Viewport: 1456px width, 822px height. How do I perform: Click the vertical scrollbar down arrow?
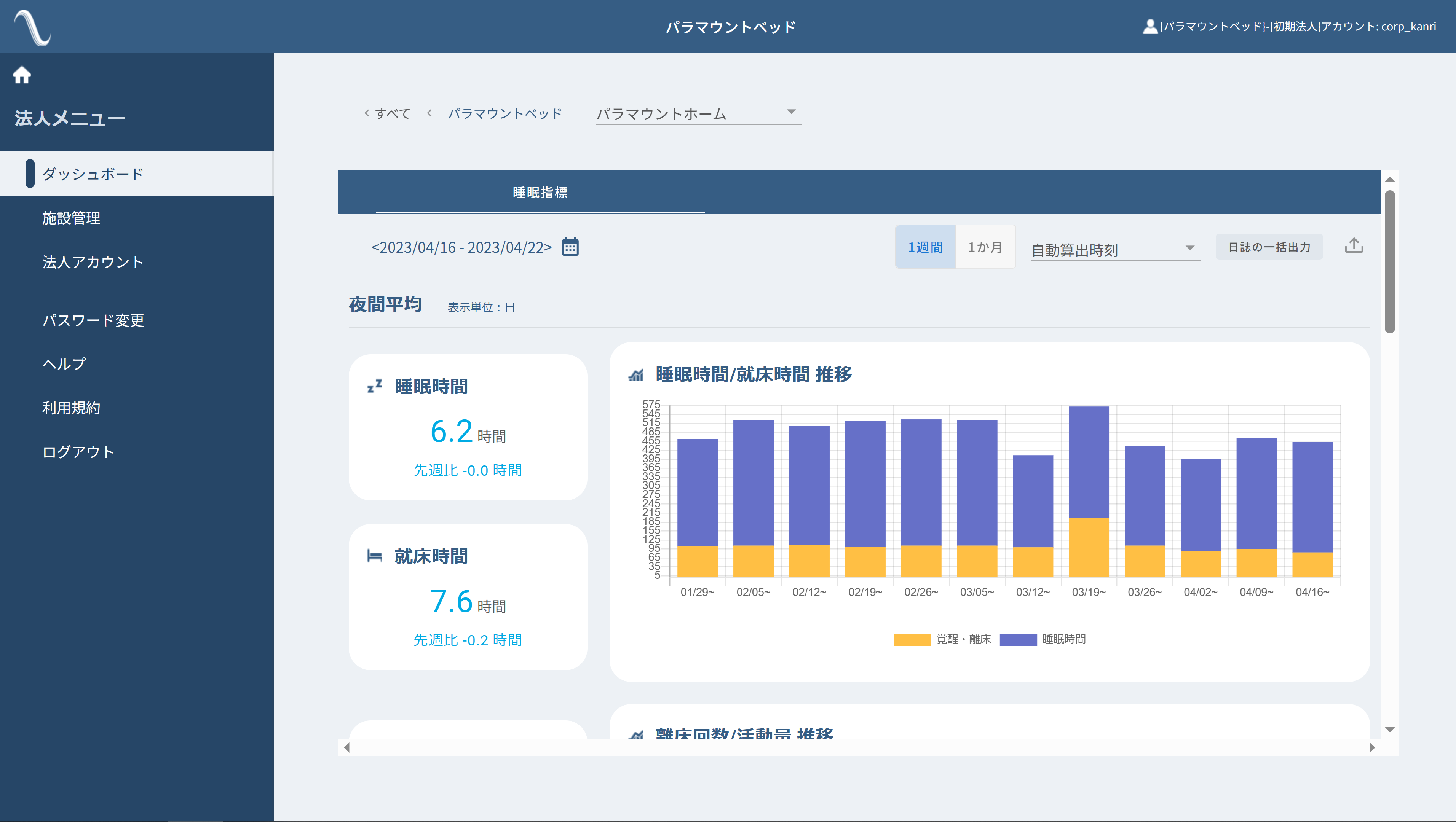point(1390,730)
